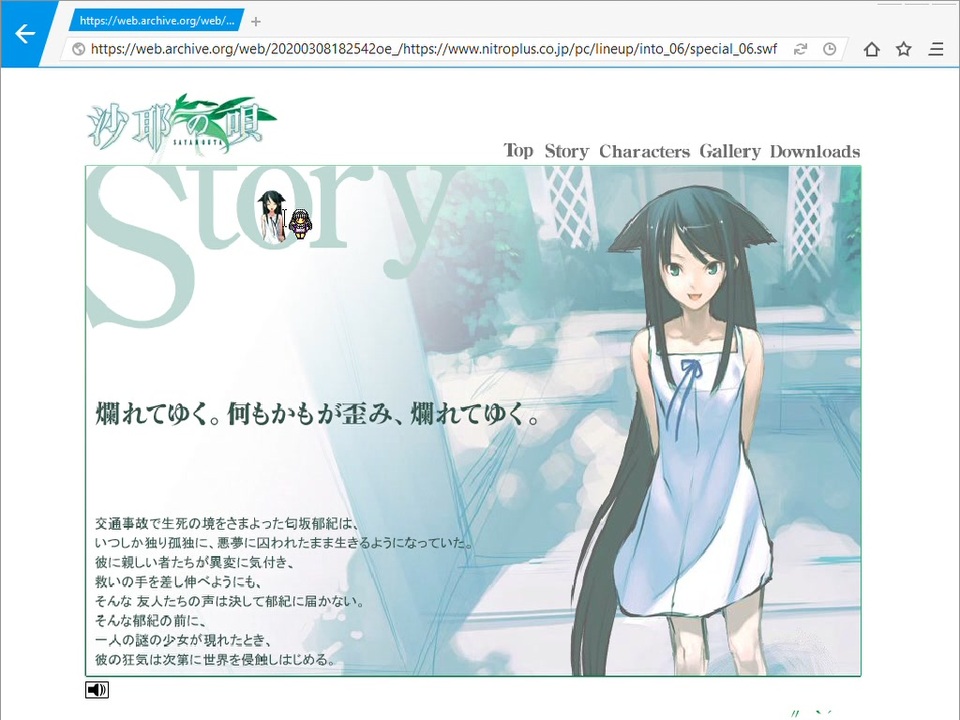Open the Story navigation link
This screenshot has width=960, height=720.
[566, 151]
